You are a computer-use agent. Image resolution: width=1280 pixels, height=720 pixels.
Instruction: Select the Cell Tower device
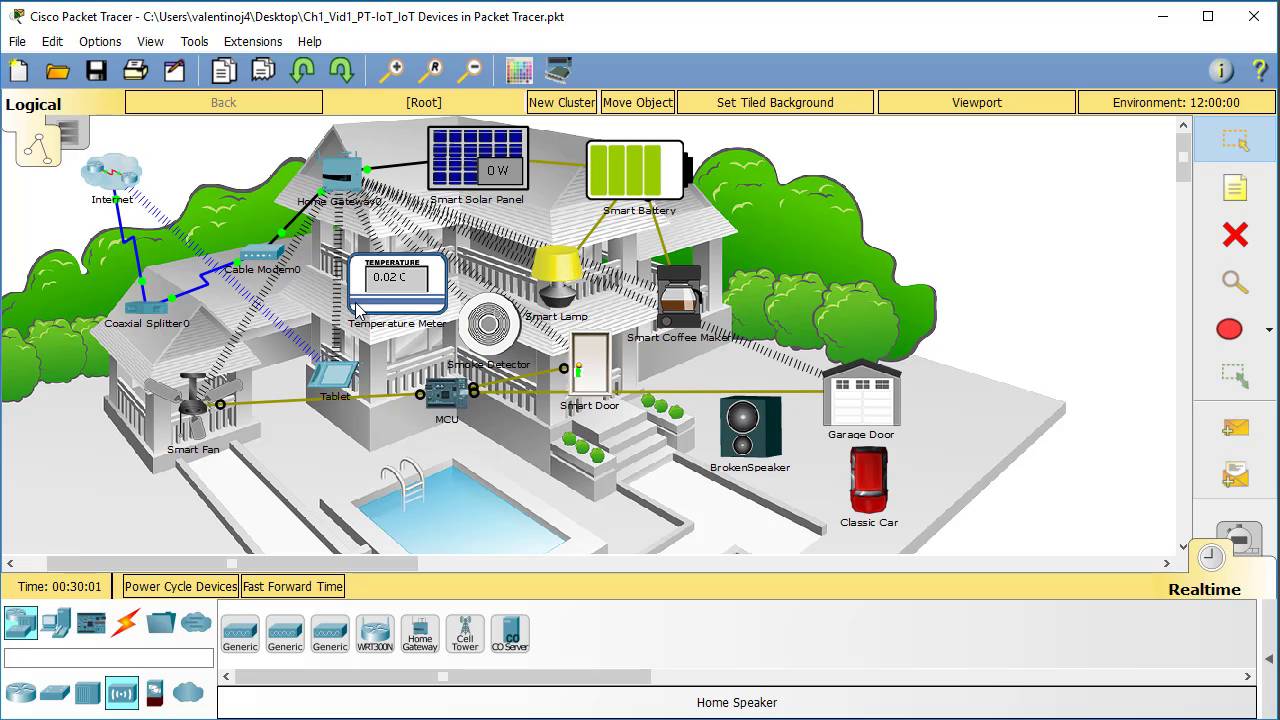click(x=465, y=634)
